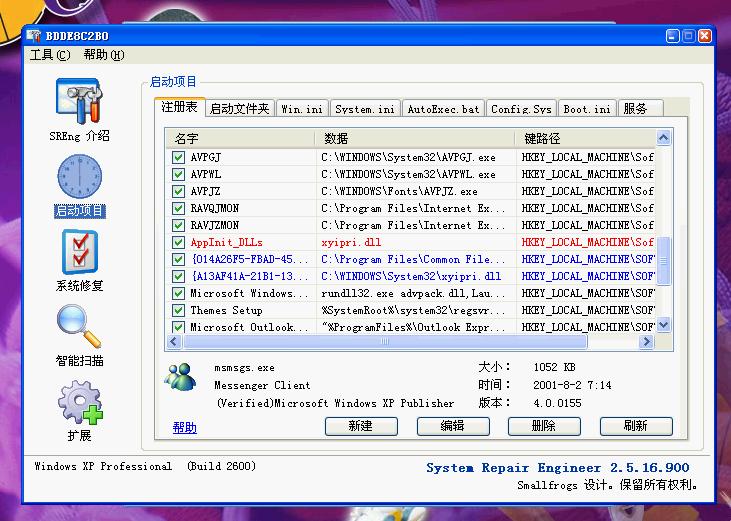Switch to the 启动文件夹 tab

click(240, 109)
